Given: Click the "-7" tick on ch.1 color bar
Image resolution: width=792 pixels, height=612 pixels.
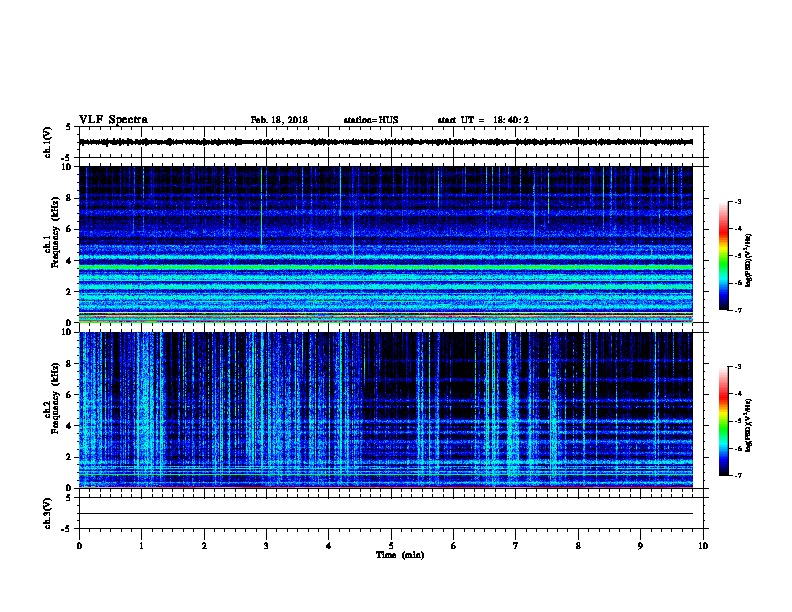Looking at the screenshot, I should coord(738,310).
